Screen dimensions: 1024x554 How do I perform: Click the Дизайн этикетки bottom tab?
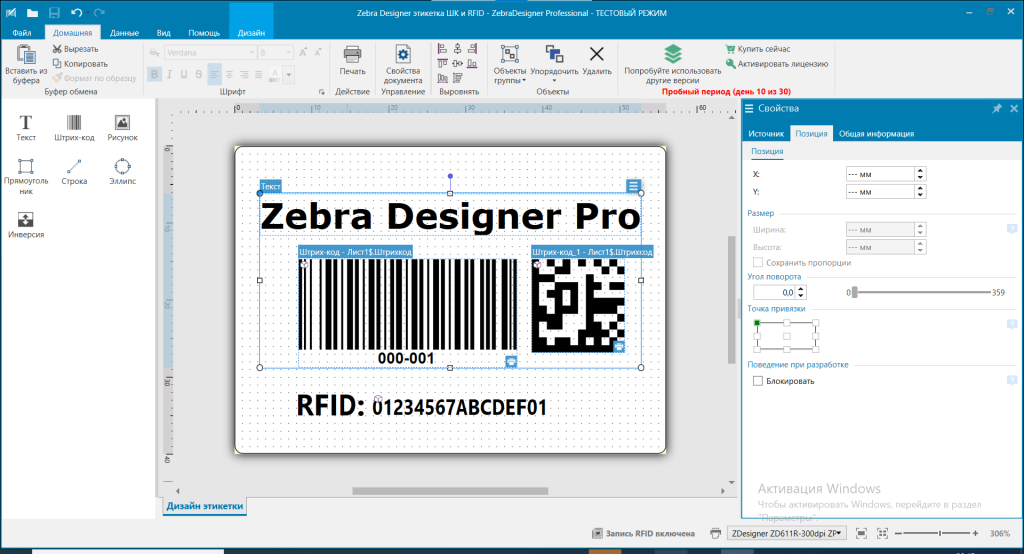point(204,506)
